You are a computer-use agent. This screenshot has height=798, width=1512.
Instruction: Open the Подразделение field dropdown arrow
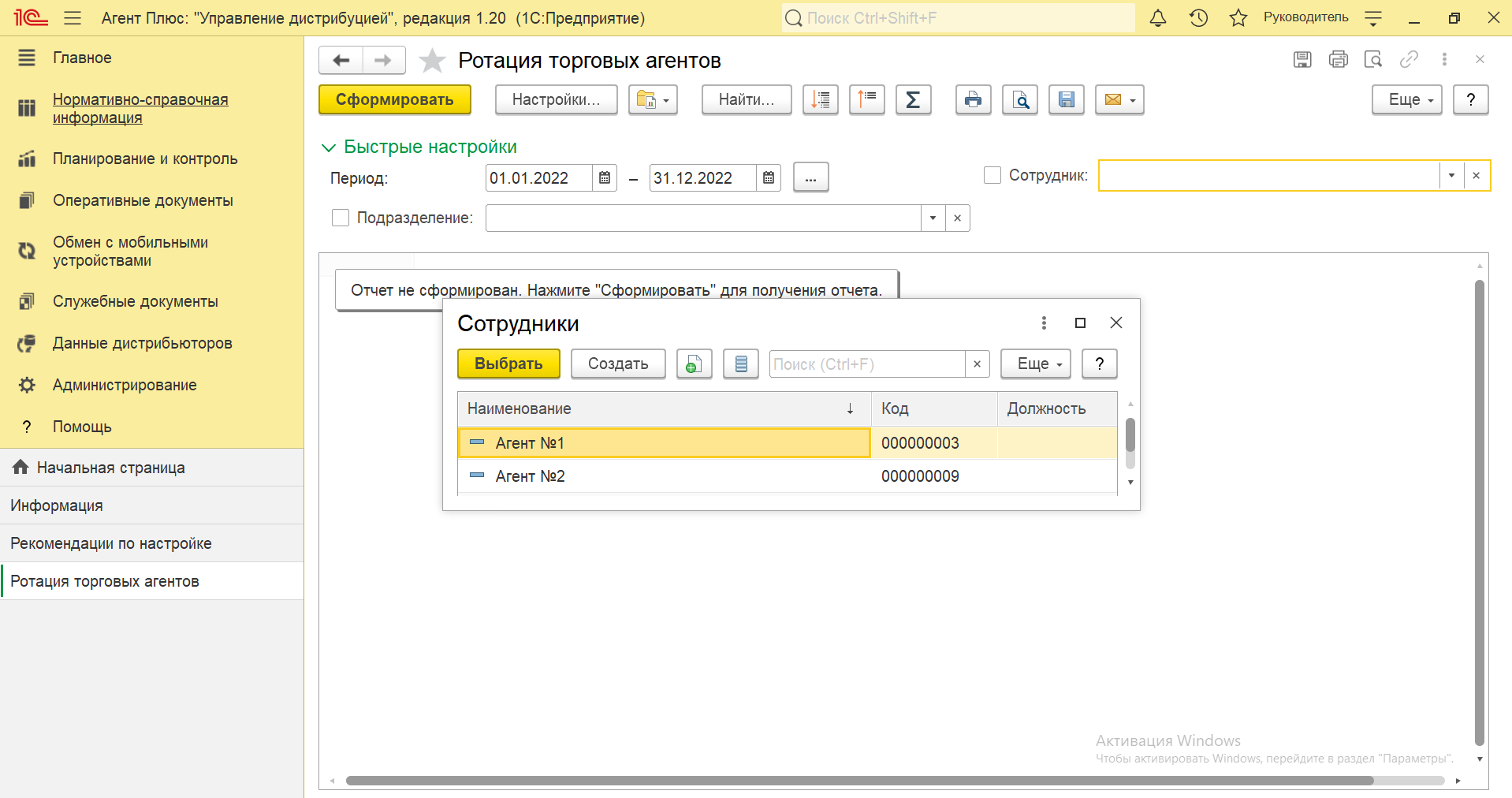(x=933, y=218)
